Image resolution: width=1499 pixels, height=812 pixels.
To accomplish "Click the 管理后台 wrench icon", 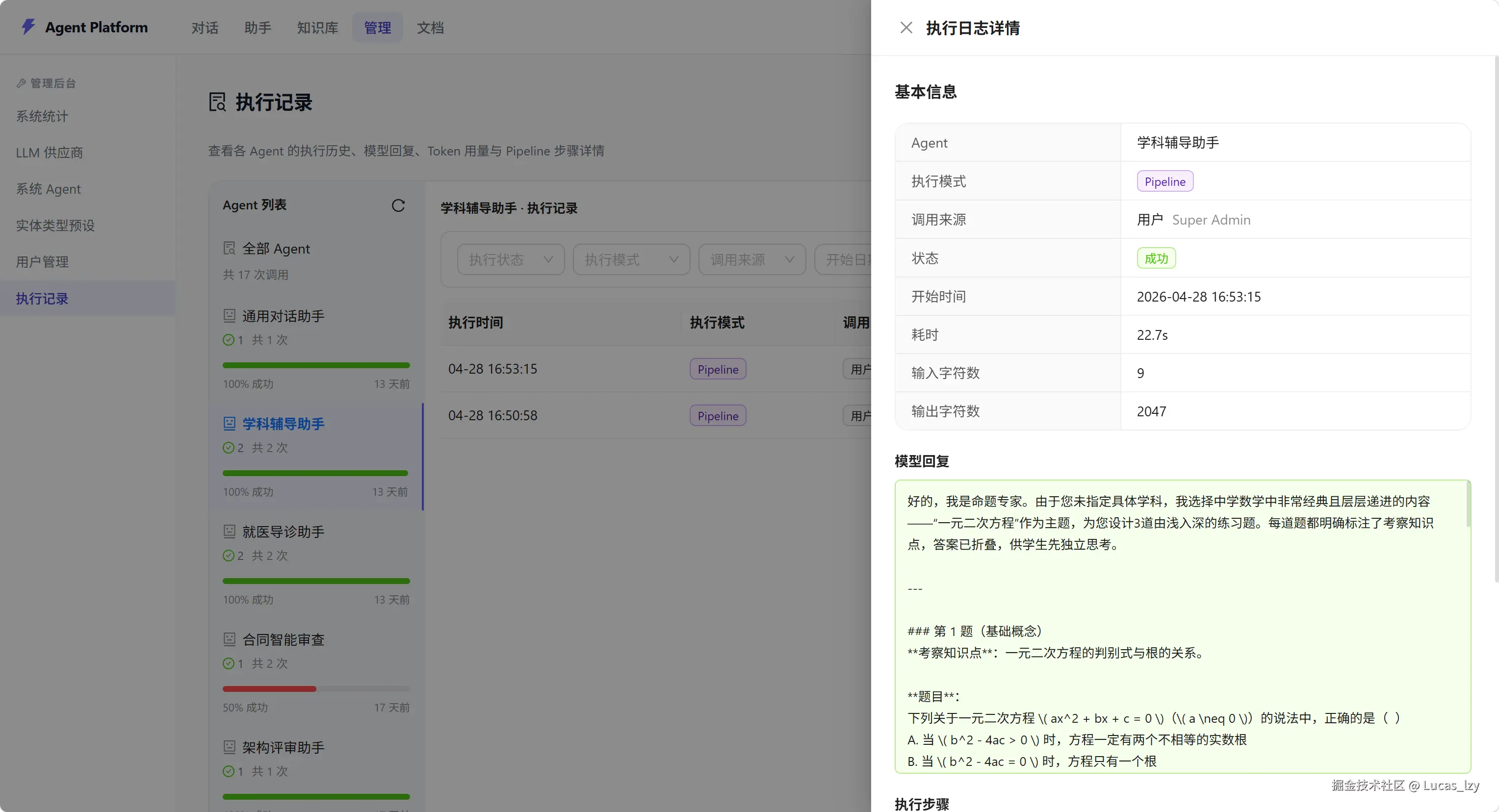I will [21, 83].
